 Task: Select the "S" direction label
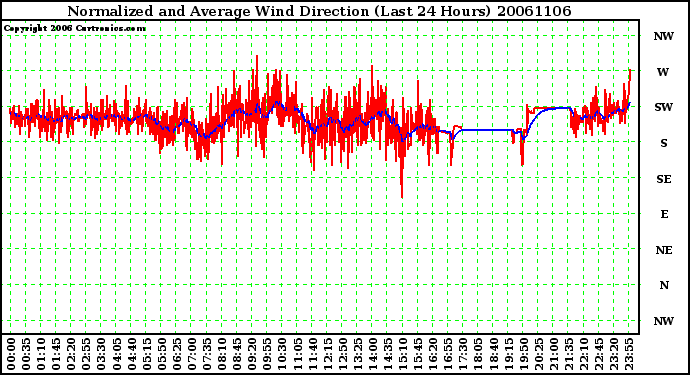tap(664, 143)
